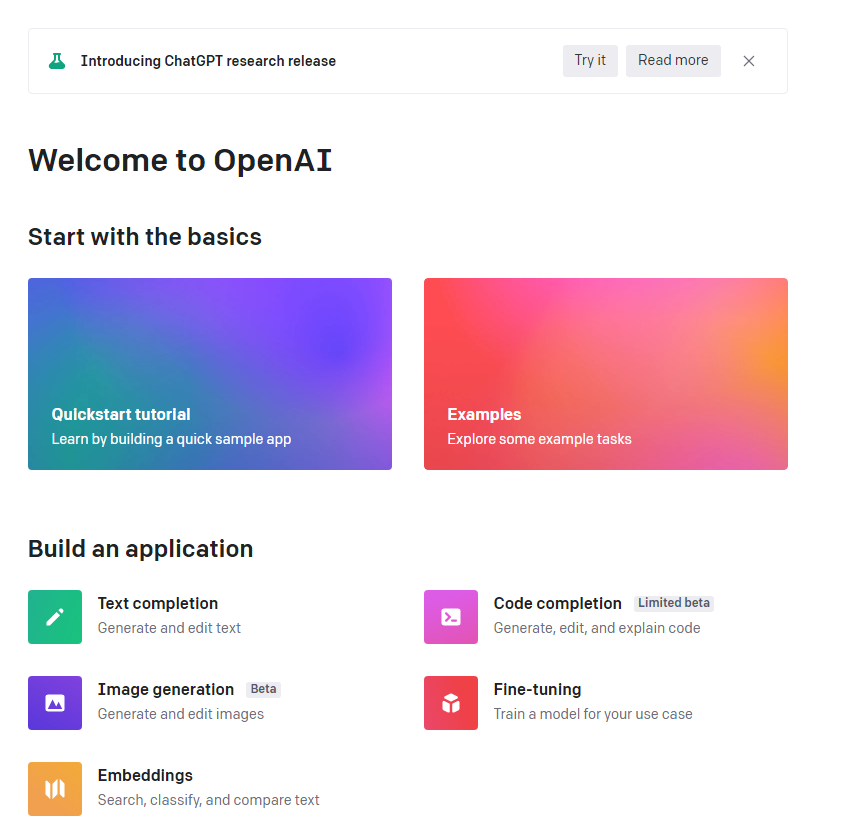Click the Limited beta badge
The width and height of the screenshot is (862, 833).
click(x=673, y=603)
